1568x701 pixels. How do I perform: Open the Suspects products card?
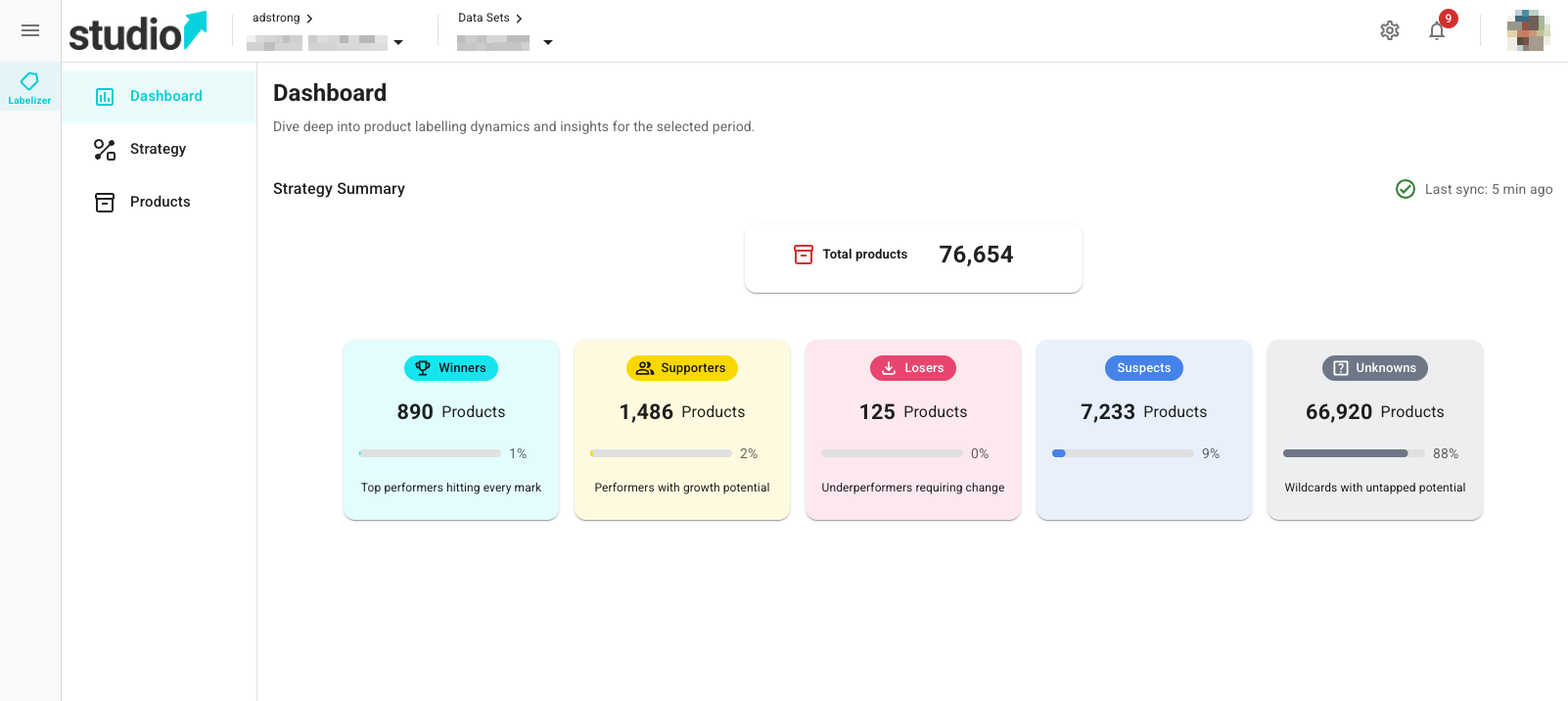coord(1144,430)
